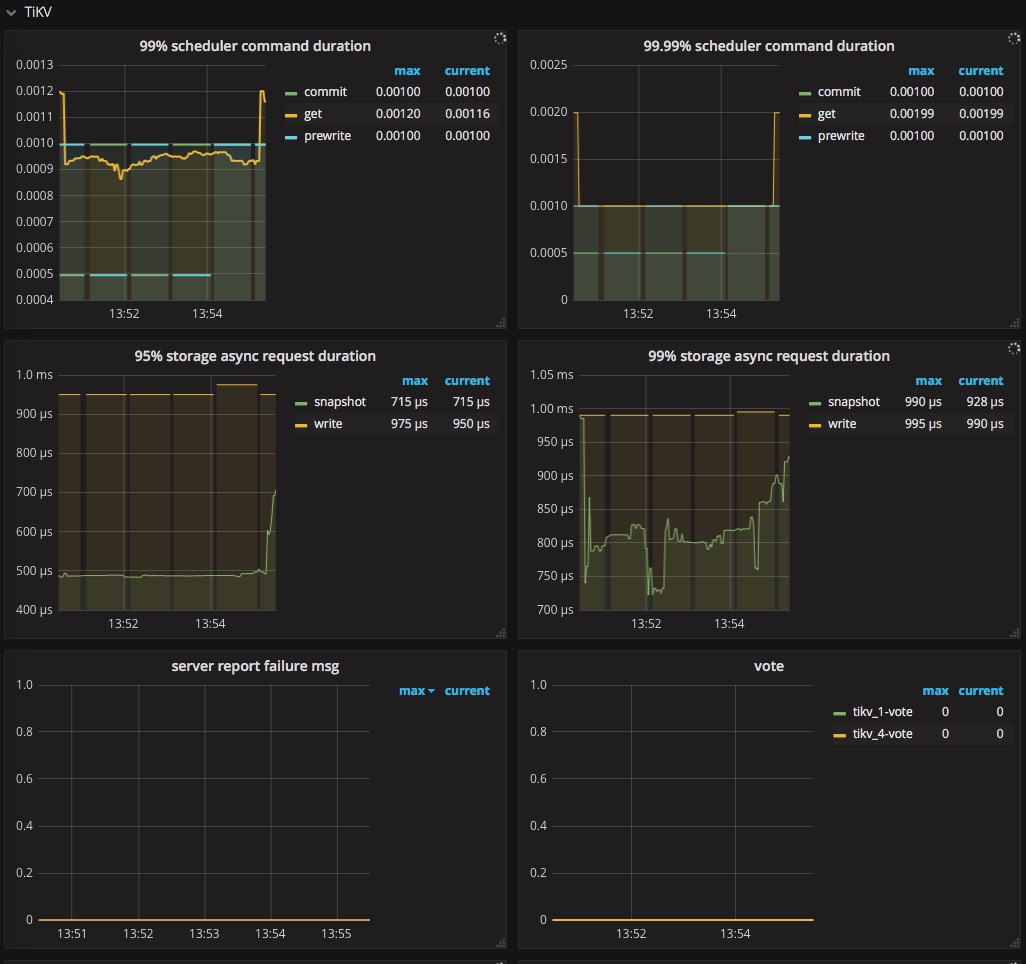Toggle get series in 99.99% scheduler legend
This screenshot has width=1026, height=964.
click(x=826, y=114)
